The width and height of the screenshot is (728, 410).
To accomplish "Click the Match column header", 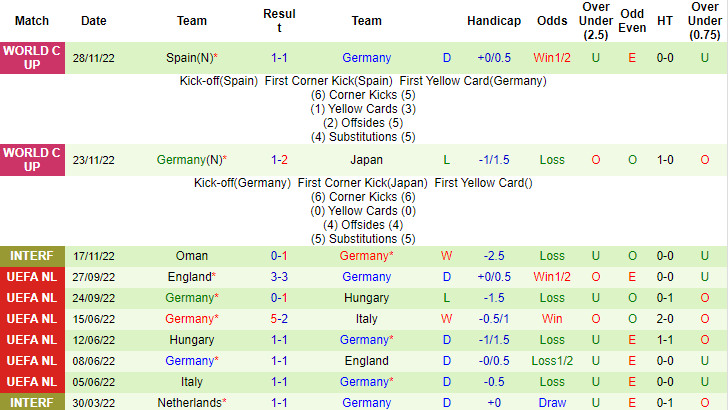I will [x=32, y=20].
